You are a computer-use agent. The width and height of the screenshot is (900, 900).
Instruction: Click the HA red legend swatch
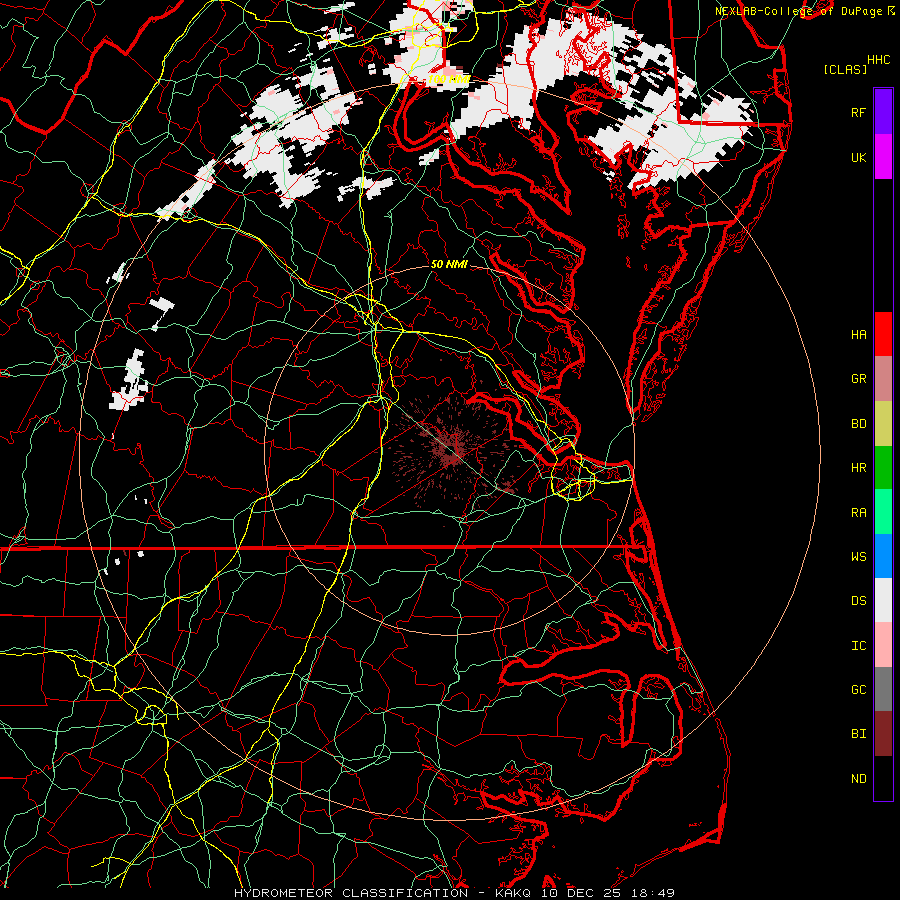(883, 334)
